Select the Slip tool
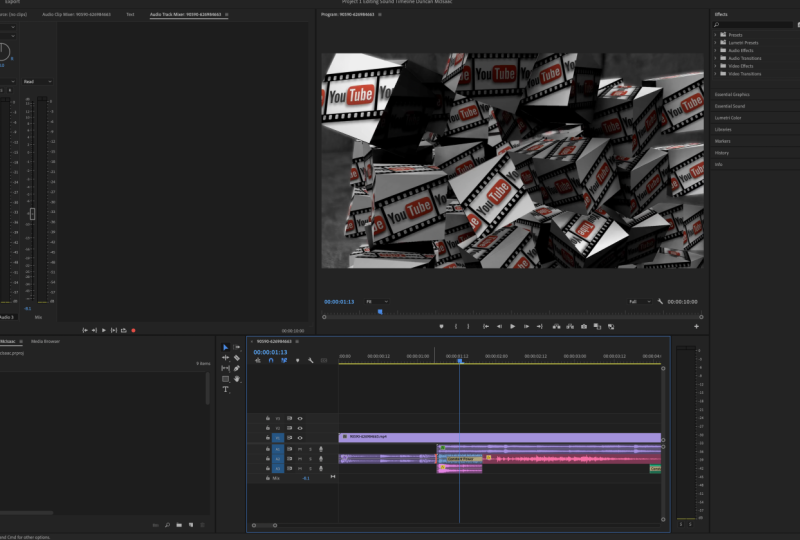The image size is (800, 540). click(226, 368)
